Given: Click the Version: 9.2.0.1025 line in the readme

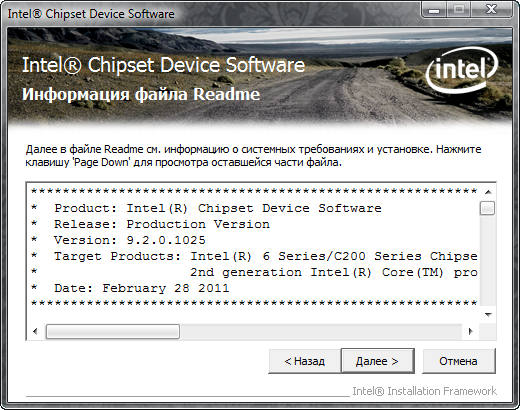Looking at the screenshot, I should tap(129, 240).
